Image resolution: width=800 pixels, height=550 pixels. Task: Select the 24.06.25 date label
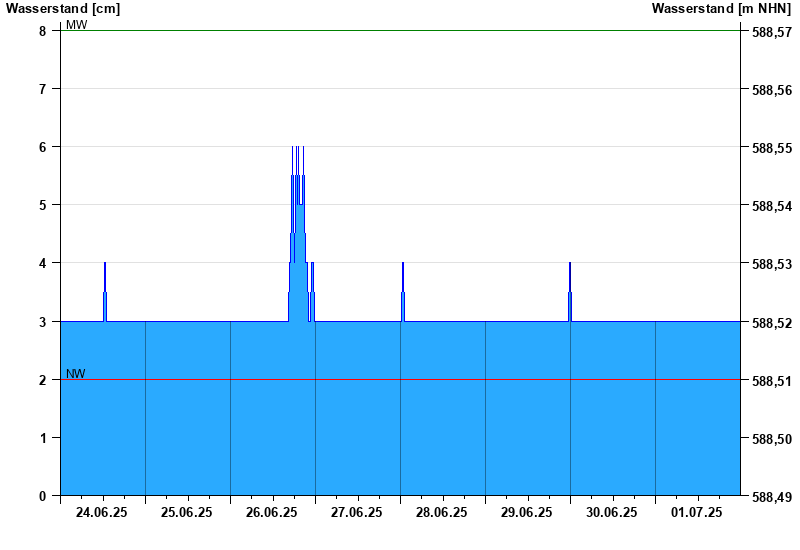tap(102, 513)
